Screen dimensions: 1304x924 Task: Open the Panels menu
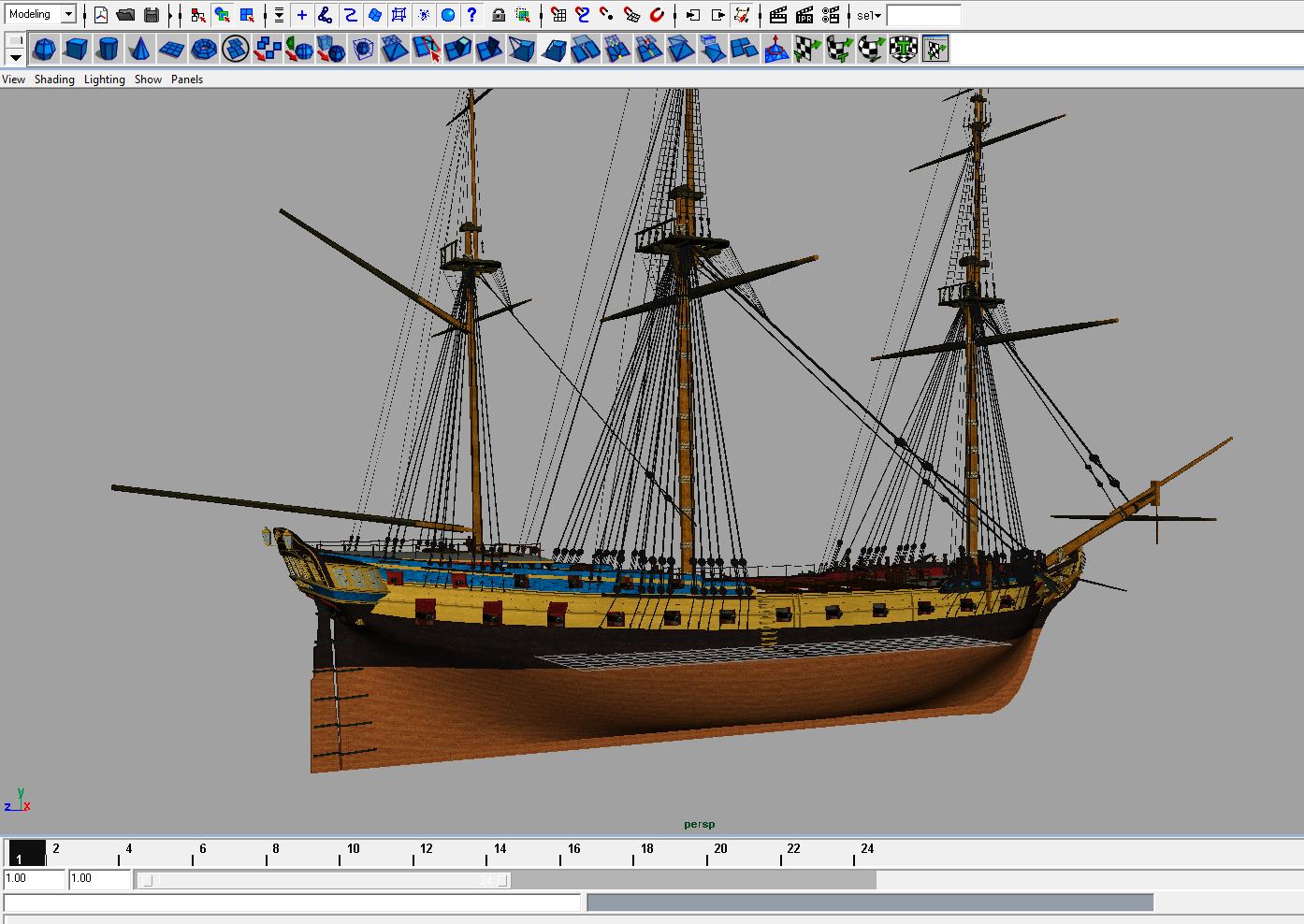click(x=187, y=79)
